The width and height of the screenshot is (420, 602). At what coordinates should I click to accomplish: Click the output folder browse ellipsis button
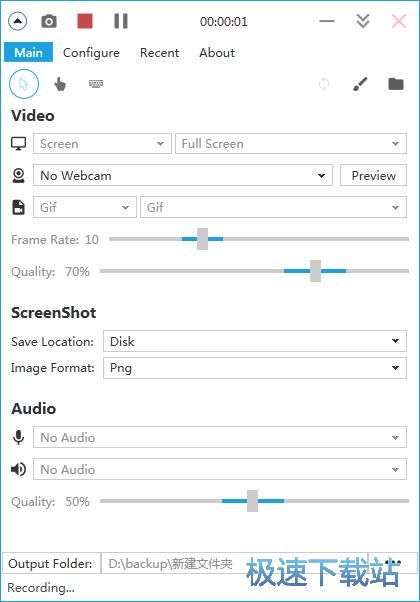pos(393,563)
